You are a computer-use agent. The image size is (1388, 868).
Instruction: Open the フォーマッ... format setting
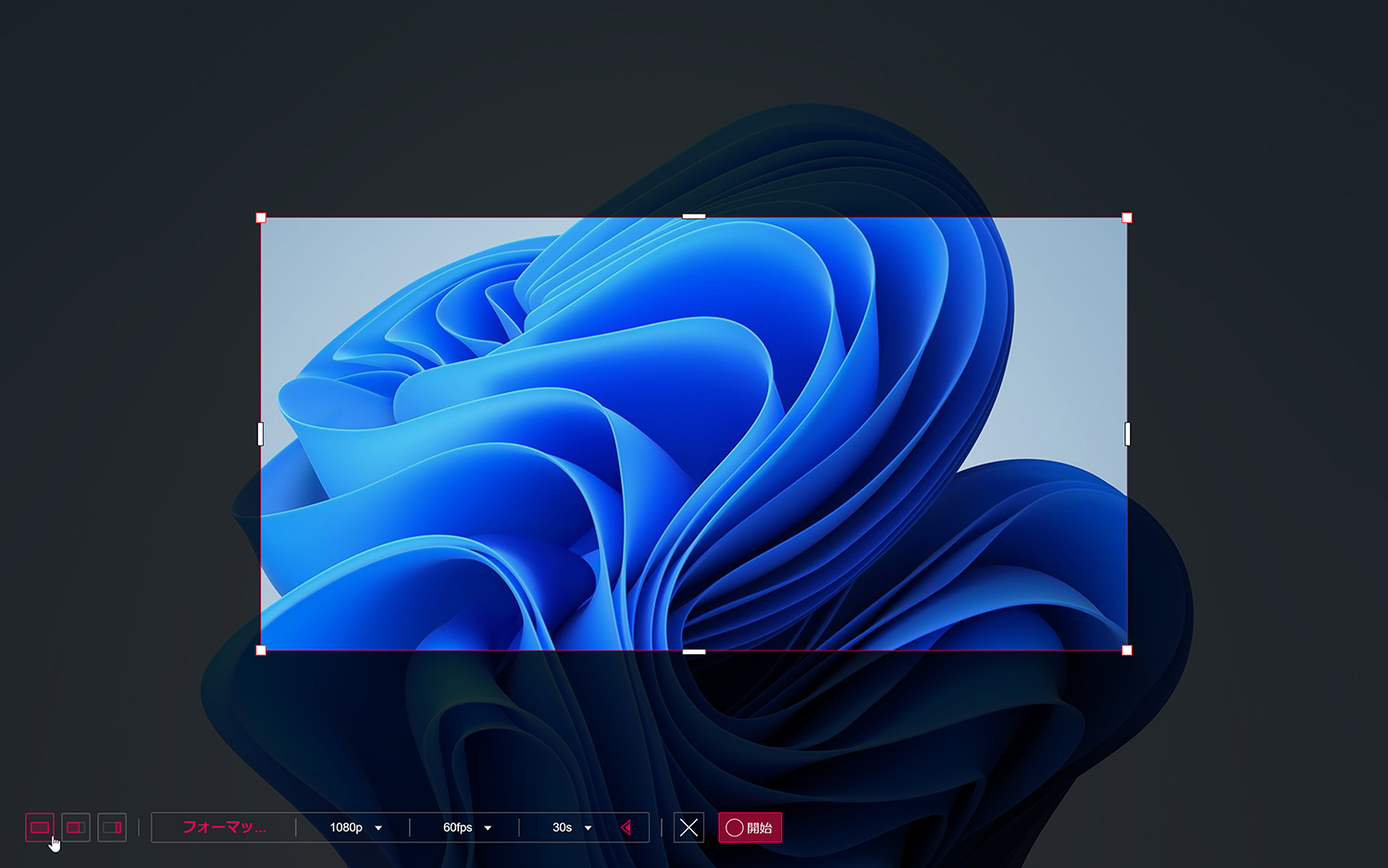224,827
